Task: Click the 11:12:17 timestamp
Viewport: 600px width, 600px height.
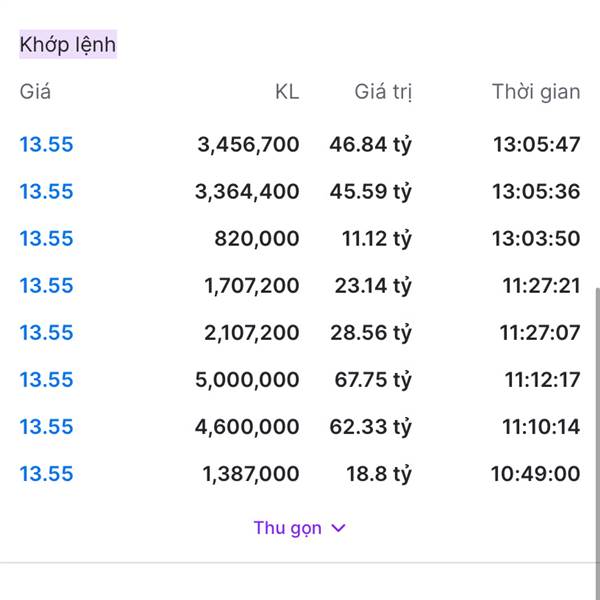Action: (x=541, y=379)
